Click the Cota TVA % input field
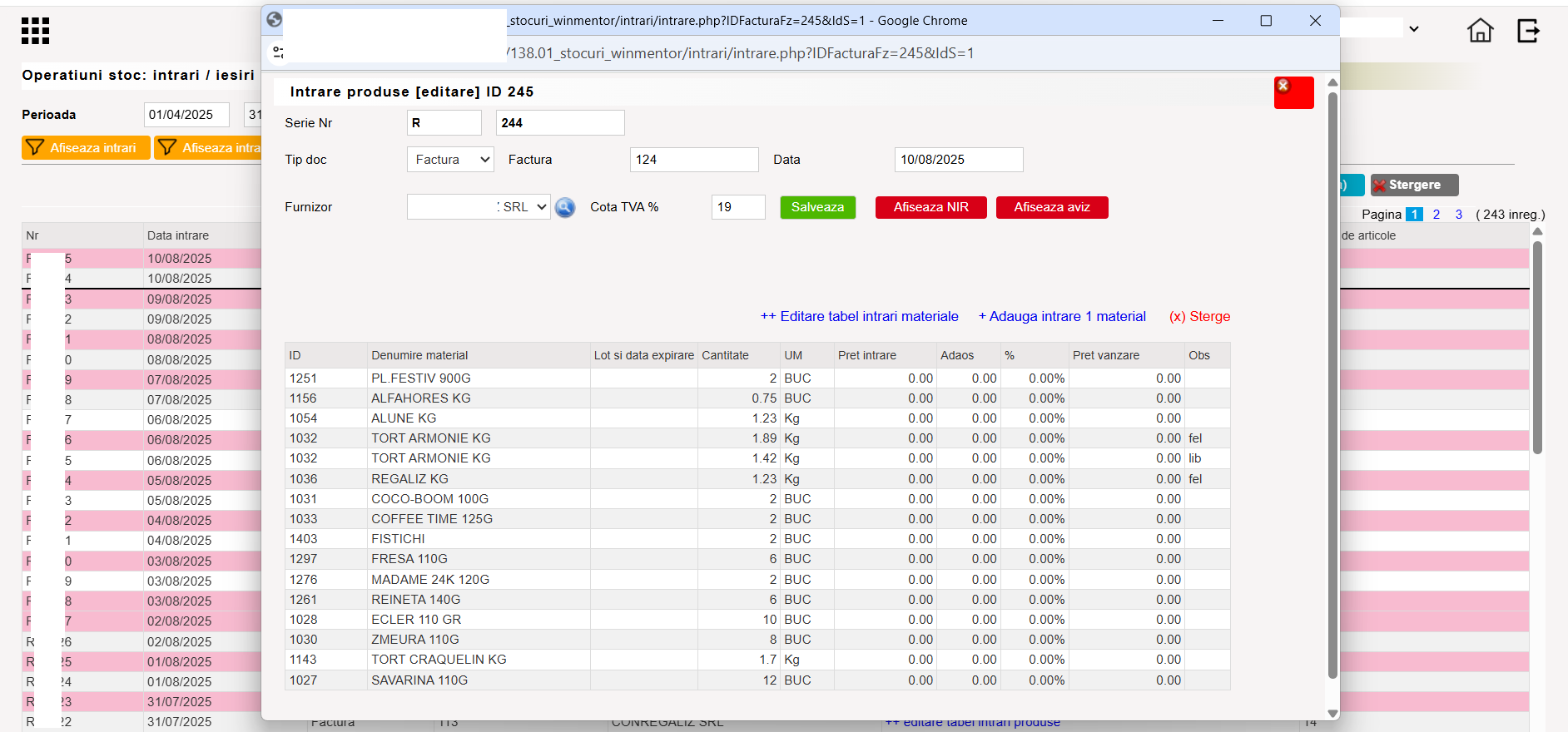The image size is (1568, 732). 738,207
